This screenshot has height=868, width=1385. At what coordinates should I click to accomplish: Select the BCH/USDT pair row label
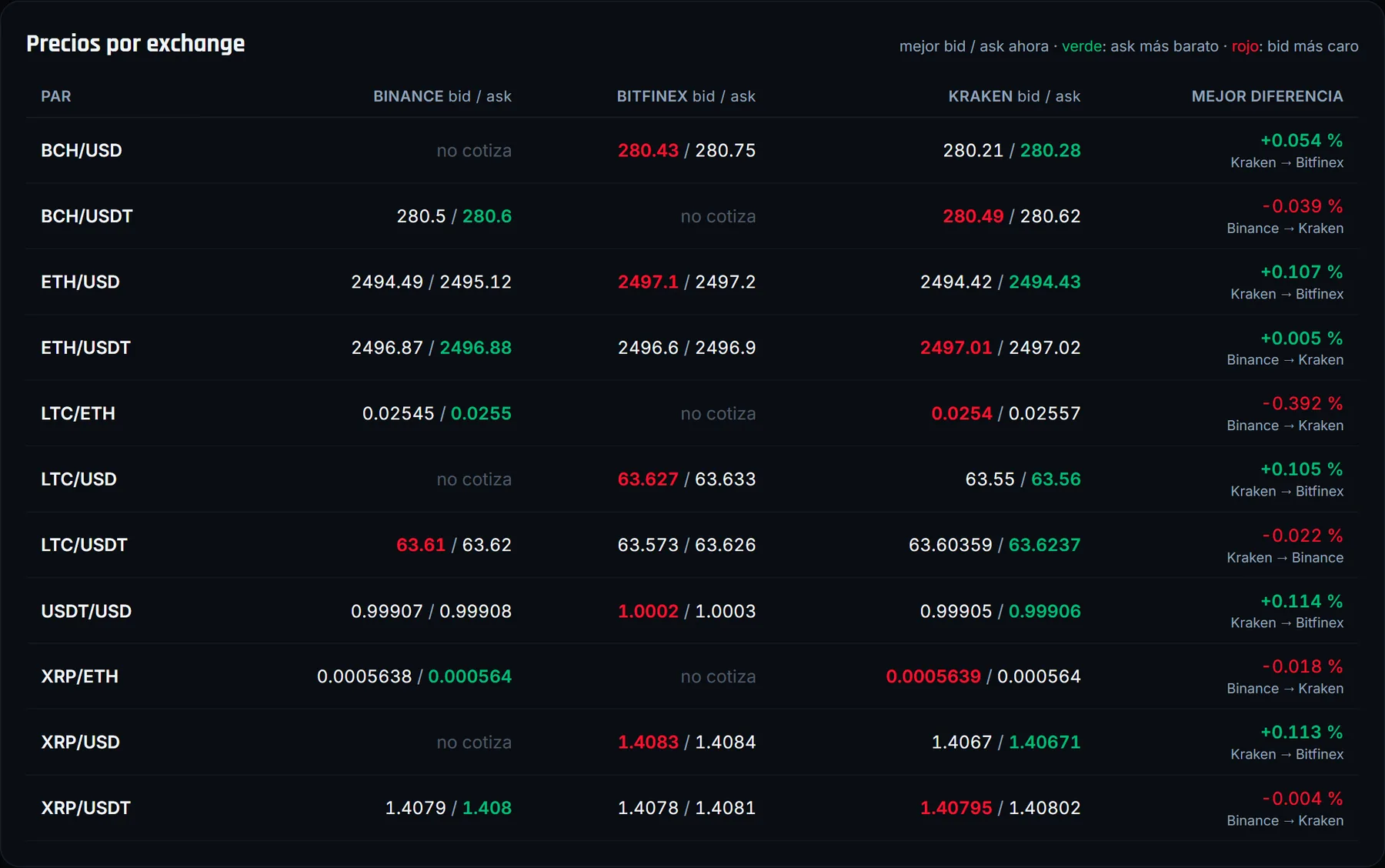87,216
